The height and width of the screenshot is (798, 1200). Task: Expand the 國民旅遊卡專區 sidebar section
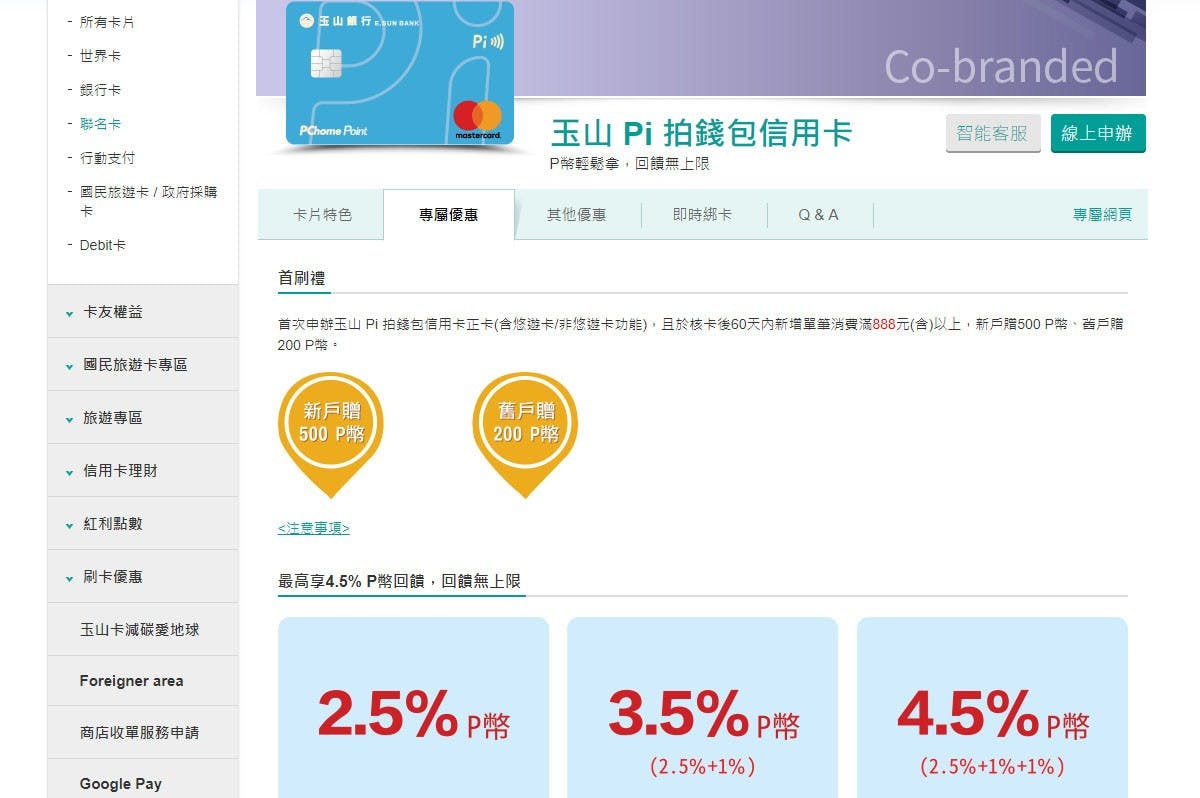pyautogui.click(x=143, y=365)
